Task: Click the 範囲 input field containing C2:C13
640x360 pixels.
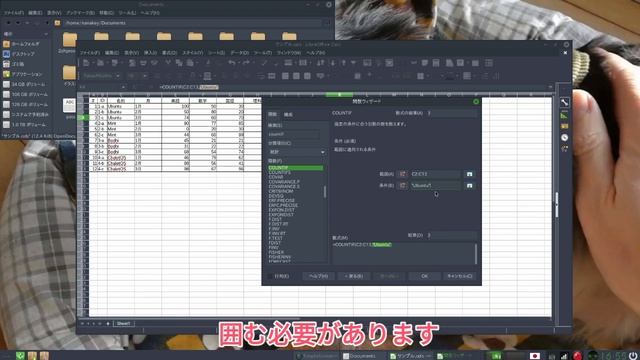Action: [435, 174]
